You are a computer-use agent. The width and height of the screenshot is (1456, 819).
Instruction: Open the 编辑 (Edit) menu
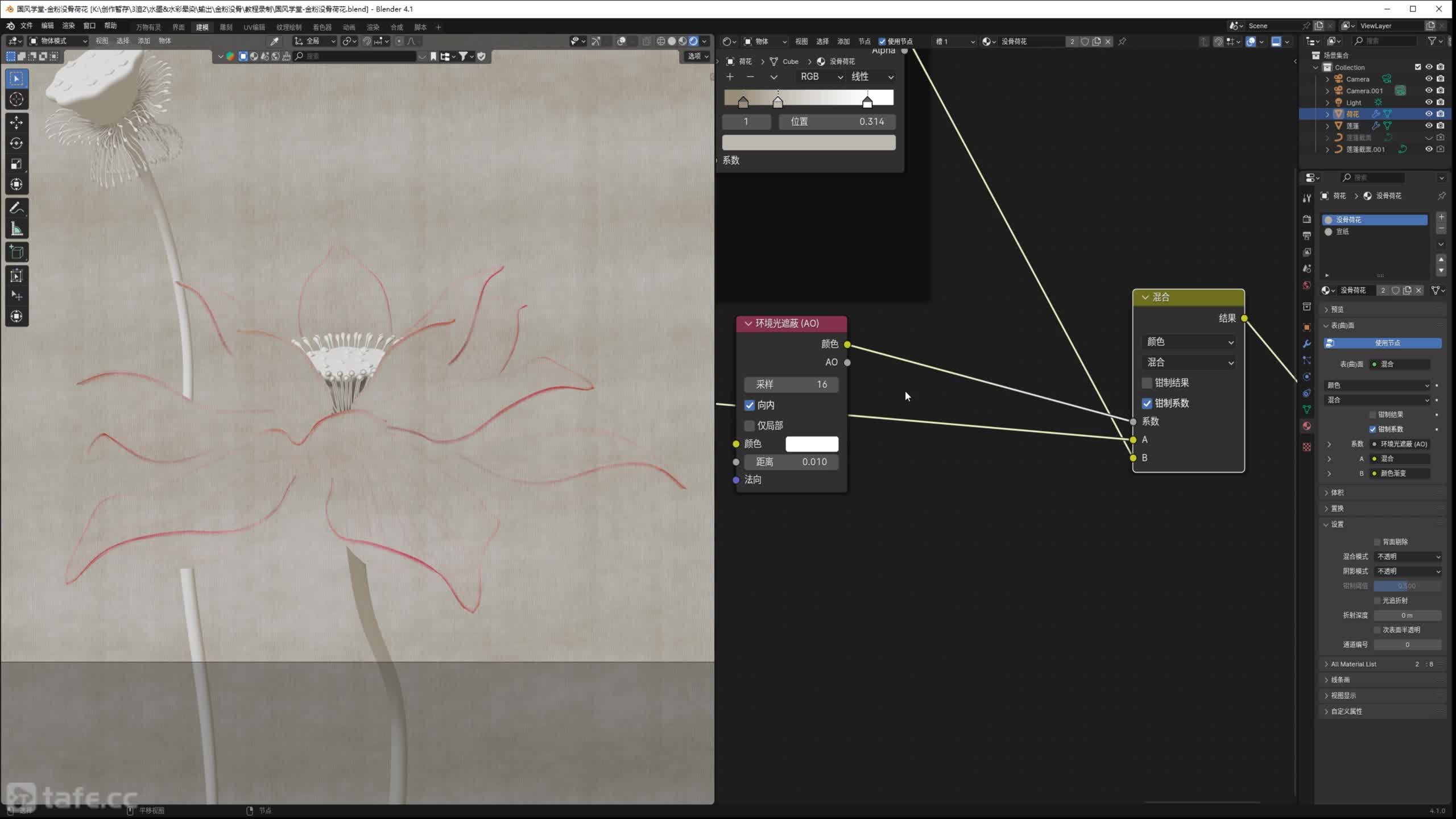pos(47,26)
